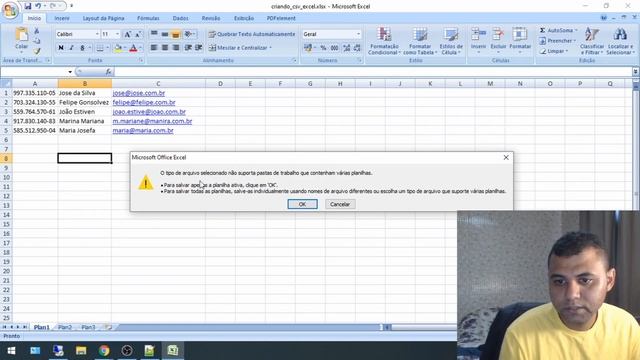The width and height of the screenshot is (640, 360).
Task: Apply thousands separator 000 style
Action: point(334,48)
